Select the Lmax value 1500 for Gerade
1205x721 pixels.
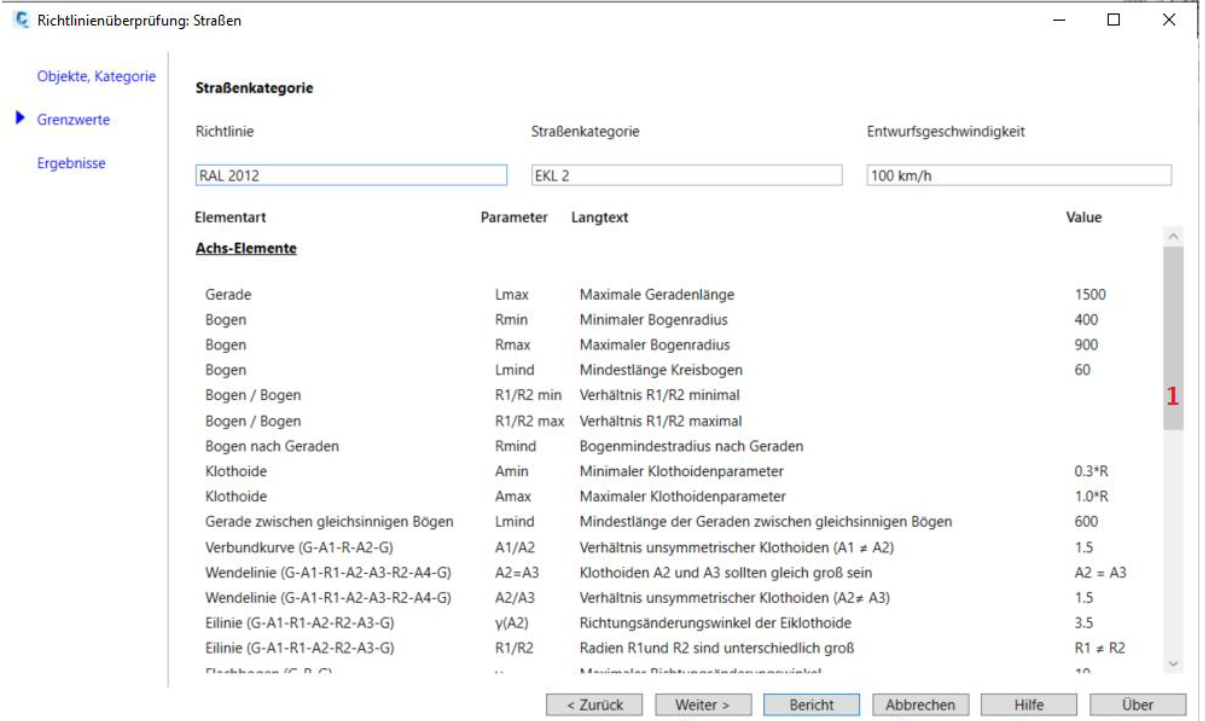(x=1090, y=295)
